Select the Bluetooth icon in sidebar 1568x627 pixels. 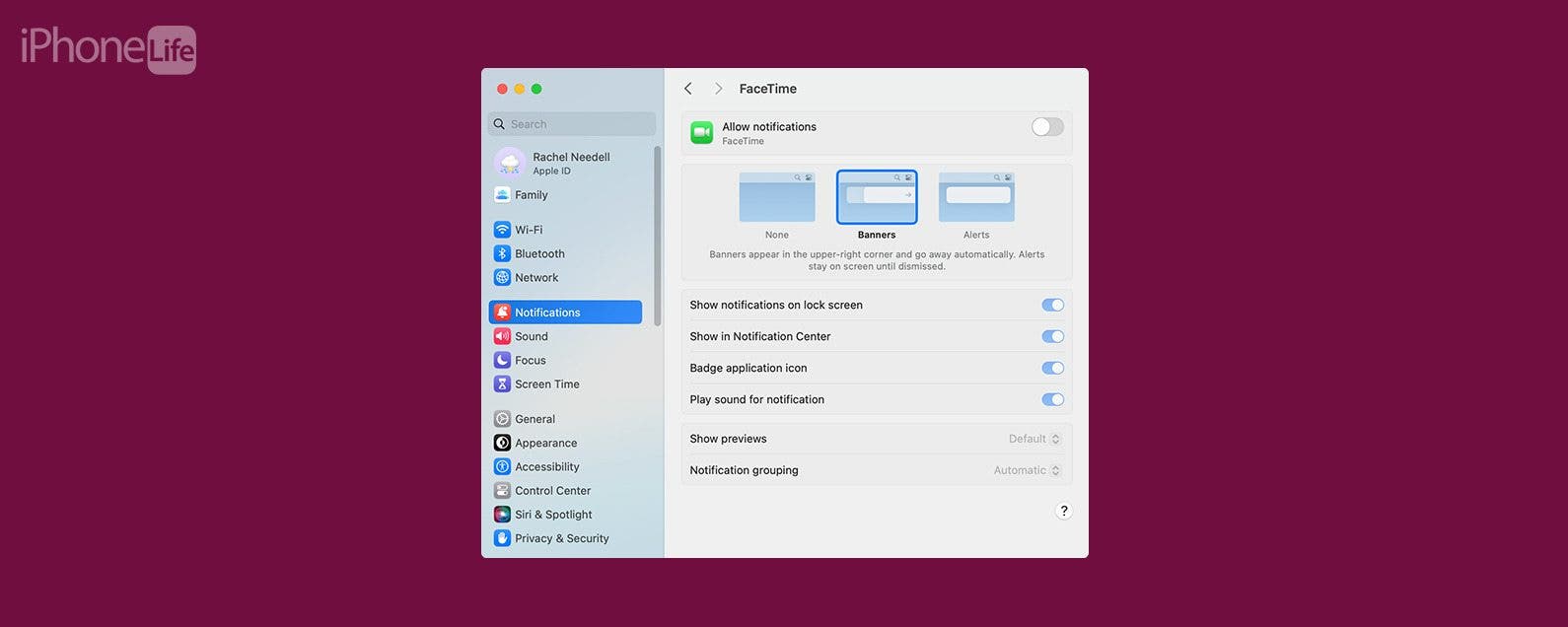pos(502,253)
